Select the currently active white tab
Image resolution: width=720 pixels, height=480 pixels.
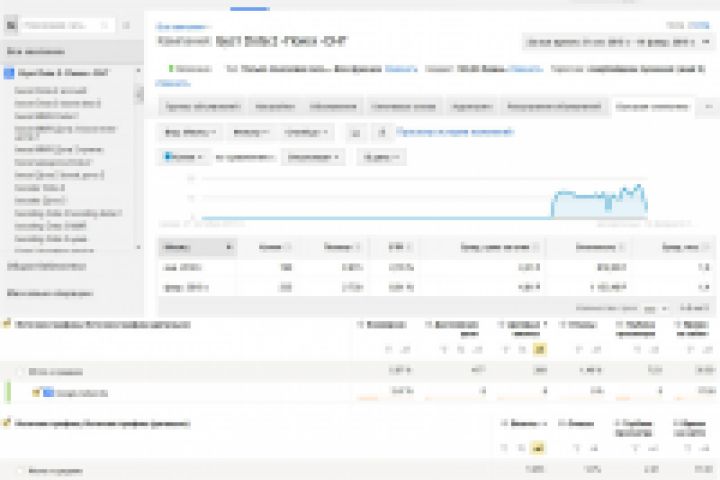[x=652, y=107]
